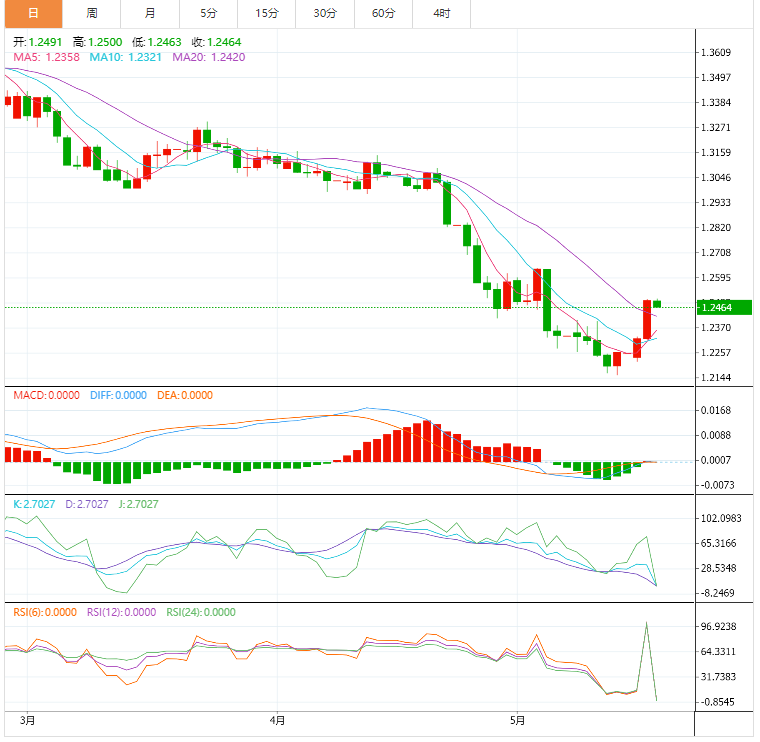
Task: Click the 1.2820 price axis value
Action: tap(716, 227)
